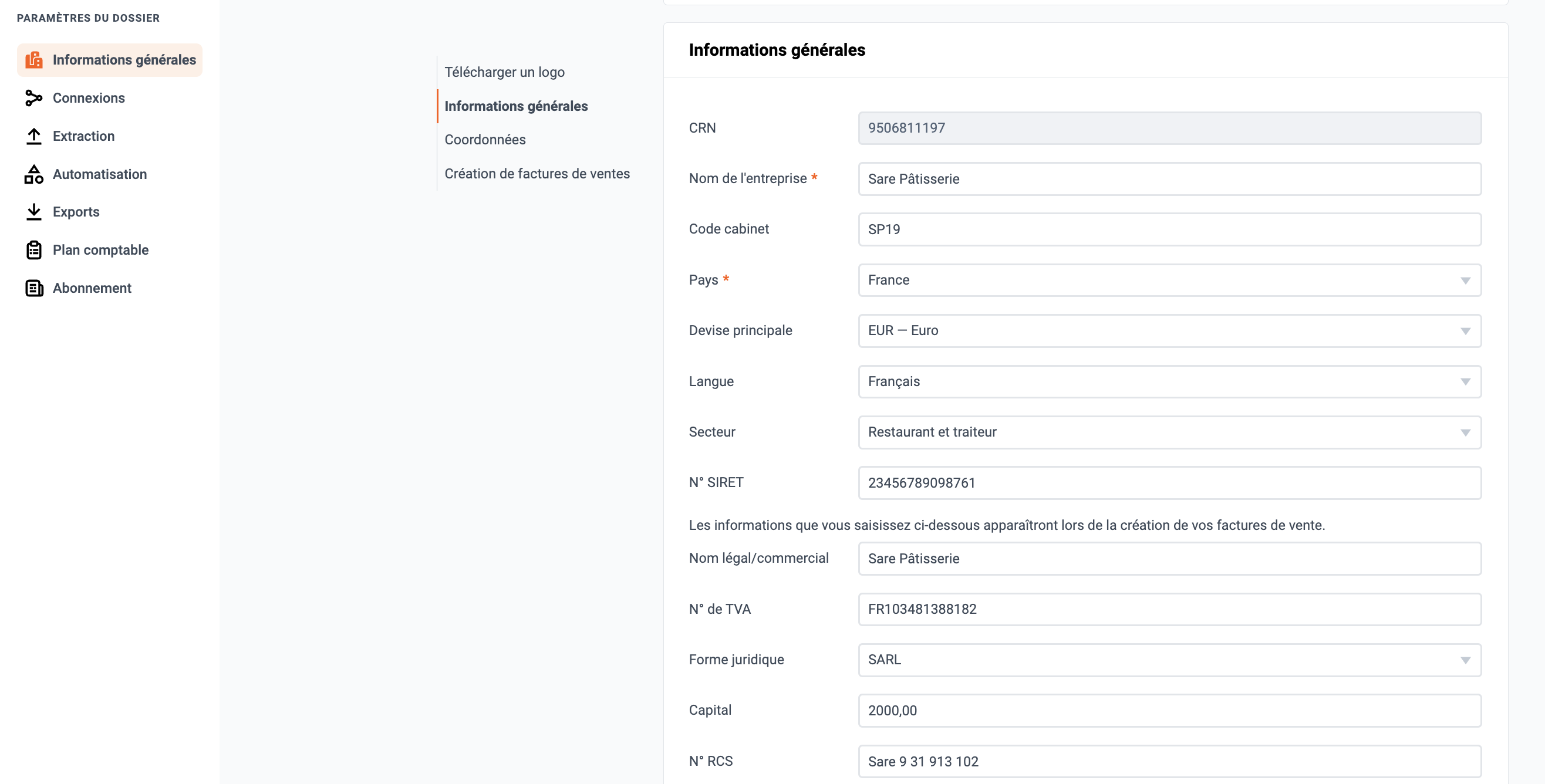Open Informations générales in sidebar
Image resolution: width=1545 pixels, height=784 pixels.
[x=110, y=60]
